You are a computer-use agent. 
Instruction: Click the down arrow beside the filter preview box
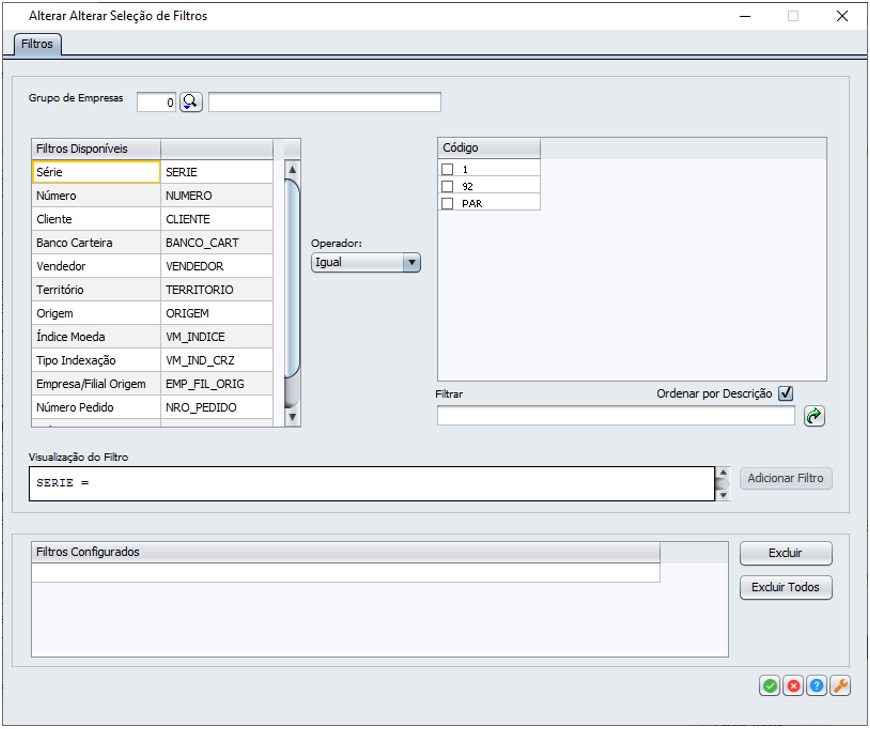tap(723, 495)
